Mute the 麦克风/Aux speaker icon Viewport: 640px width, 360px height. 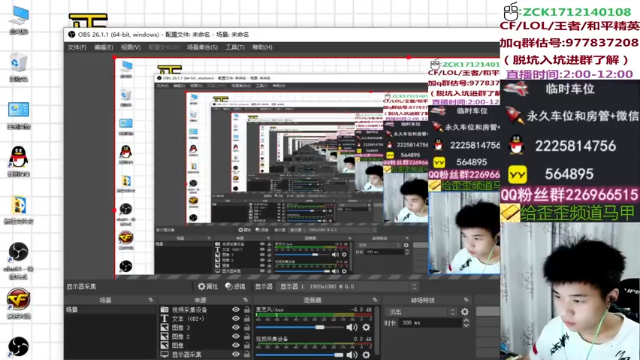[351, 327]
